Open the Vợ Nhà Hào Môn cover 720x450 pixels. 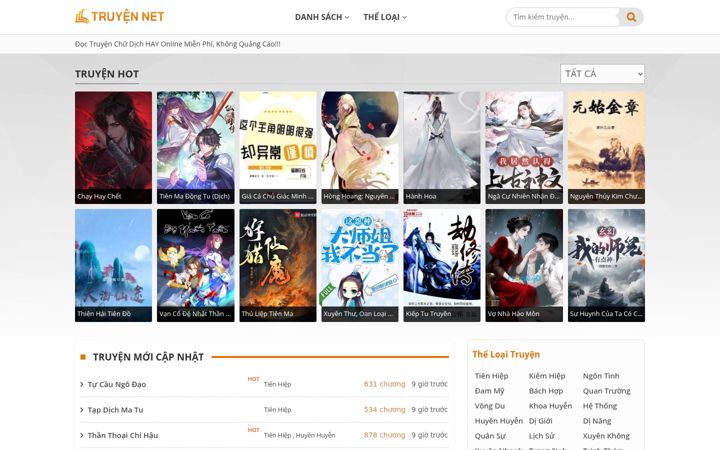click(x=524, y=265)
